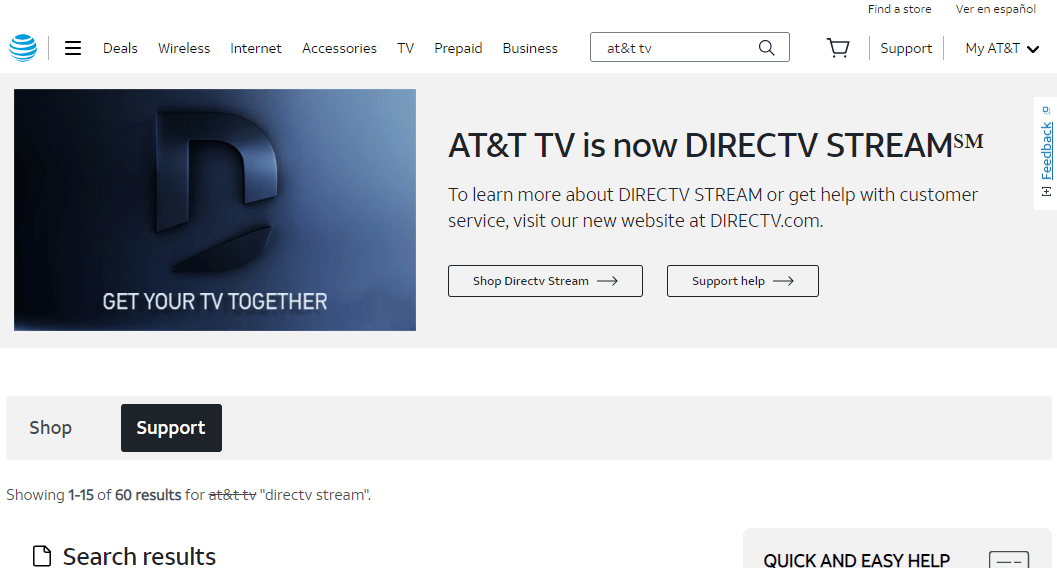Click the Shop Directv Stream button

(x=545, y=281)
